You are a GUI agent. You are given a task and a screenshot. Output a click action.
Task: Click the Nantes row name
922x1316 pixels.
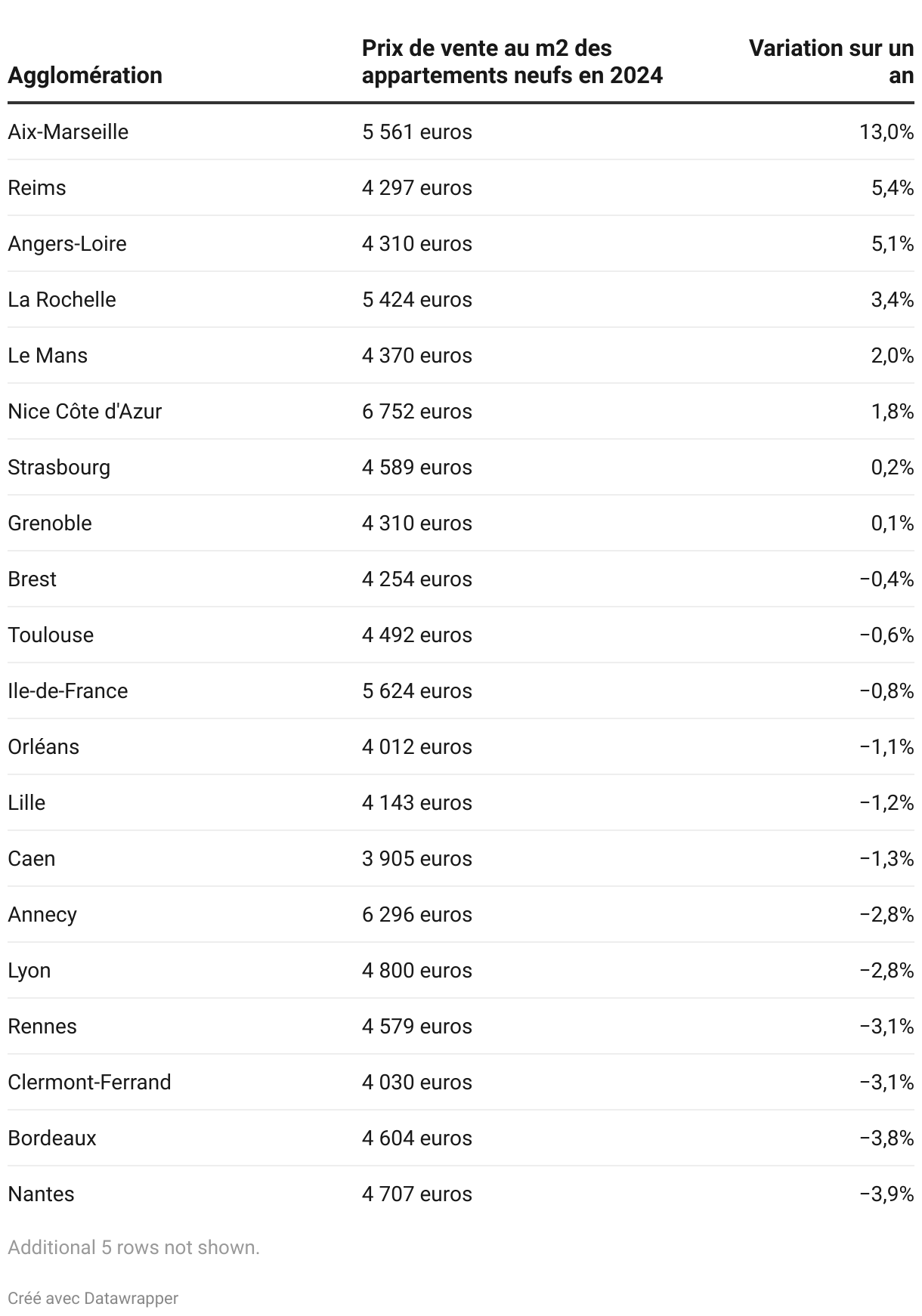(41, 1194)
